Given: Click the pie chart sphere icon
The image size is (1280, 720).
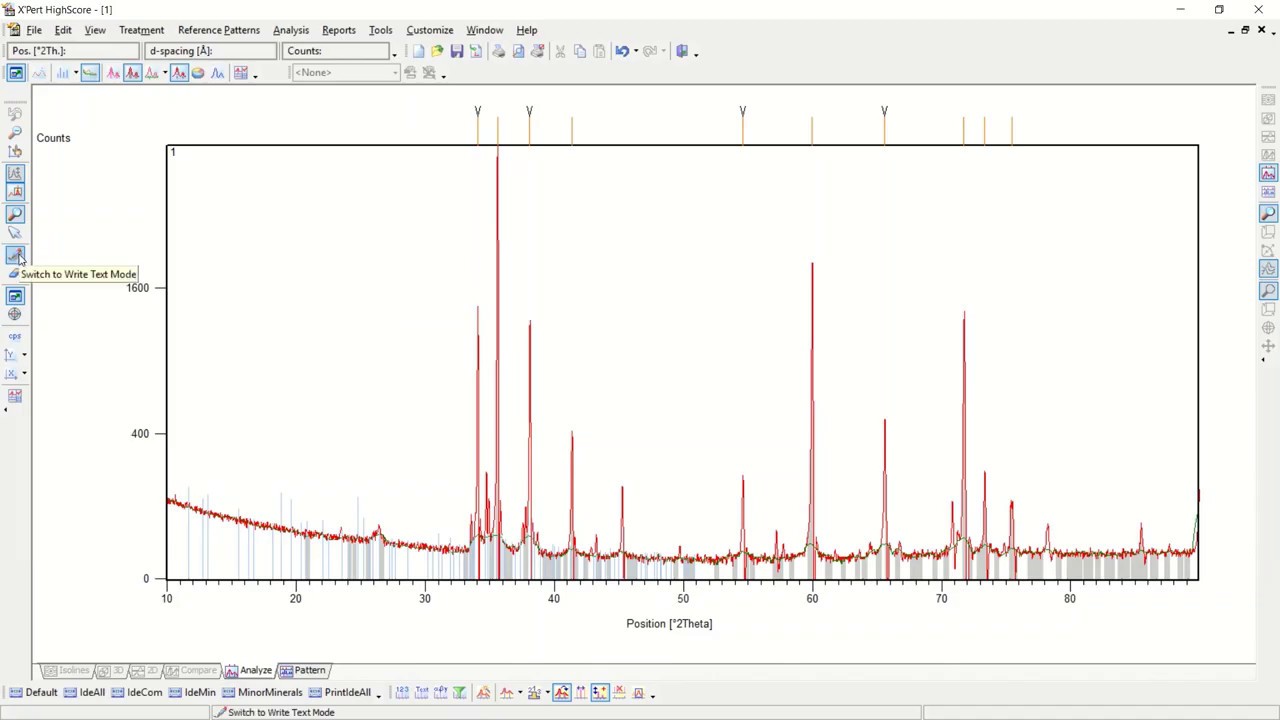Looking at the screenshot, I should click(197, 73).
